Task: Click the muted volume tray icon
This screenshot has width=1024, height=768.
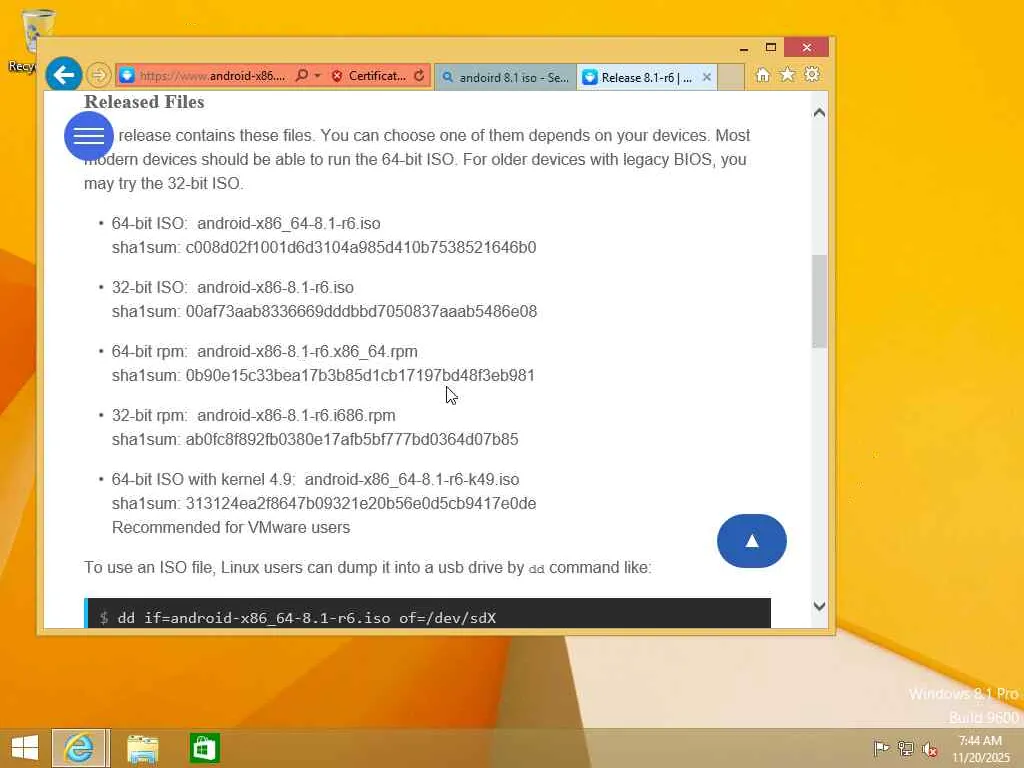Action: pos(929,748)
